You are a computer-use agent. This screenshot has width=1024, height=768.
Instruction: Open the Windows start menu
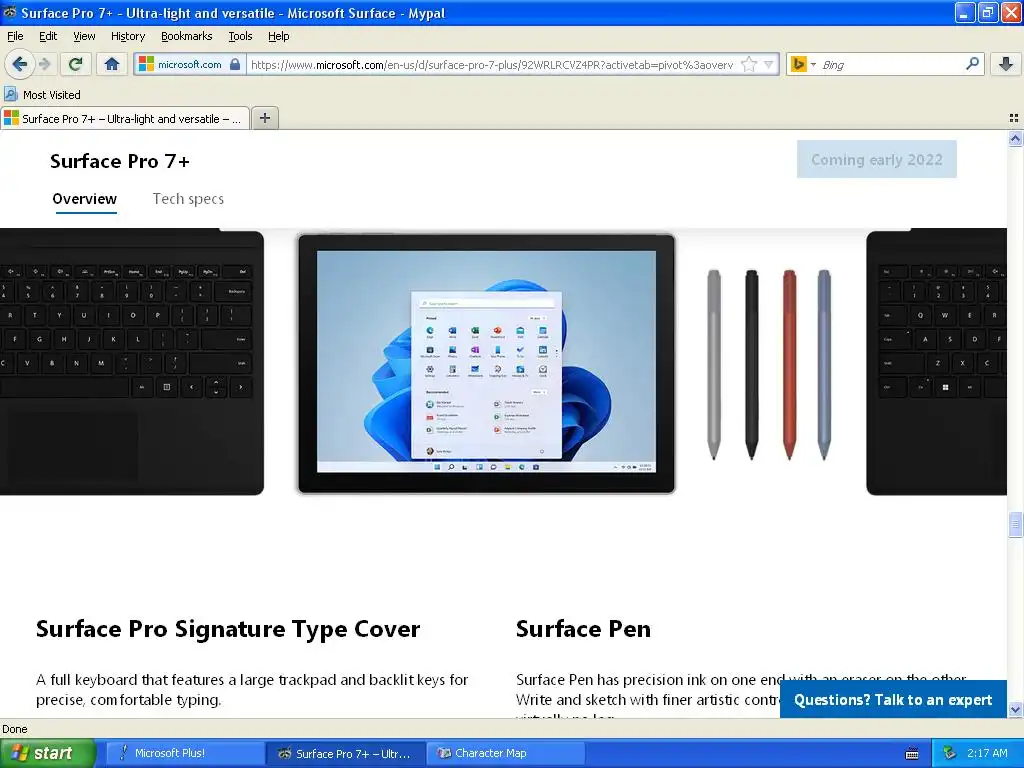point(48,753)
